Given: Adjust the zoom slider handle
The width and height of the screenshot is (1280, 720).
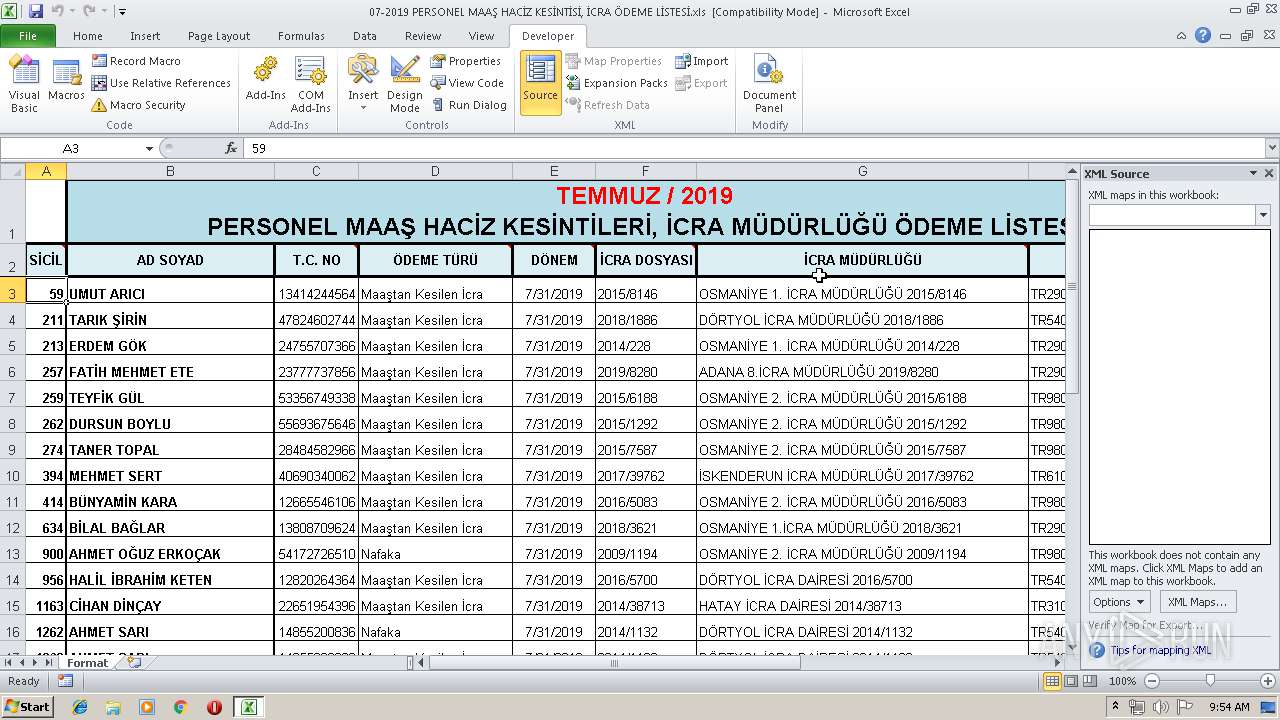Looking at the screenshot, I should click(x=1210, y=681).
